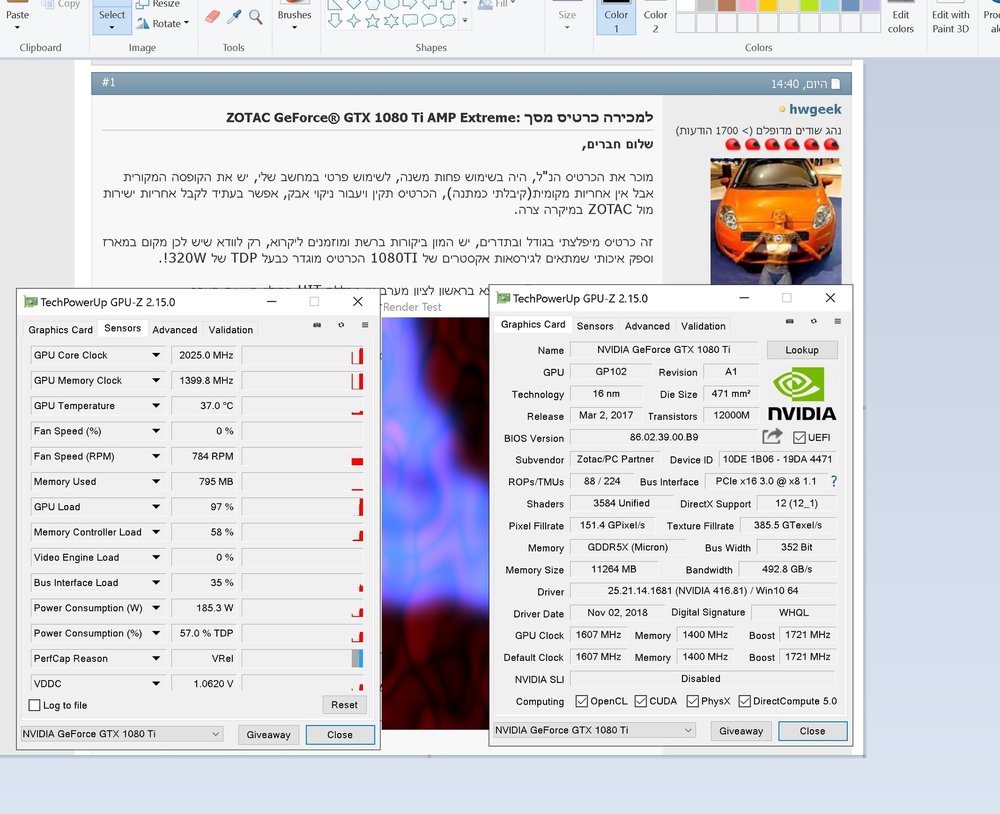Click the NVIDIA logo in GPU-Z

[x=802, y=394]
